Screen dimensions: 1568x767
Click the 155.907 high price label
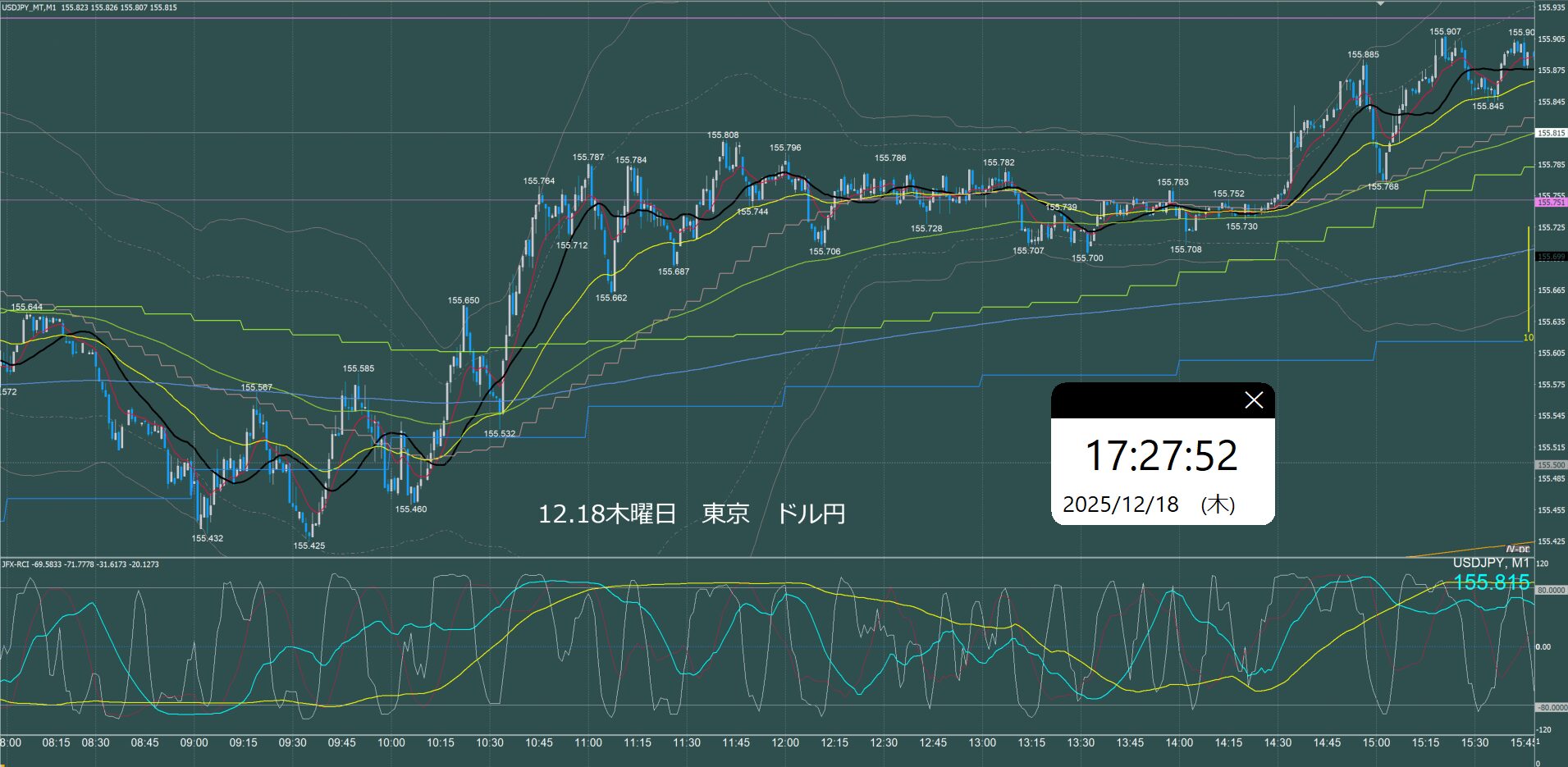(x=1445, y=32)
